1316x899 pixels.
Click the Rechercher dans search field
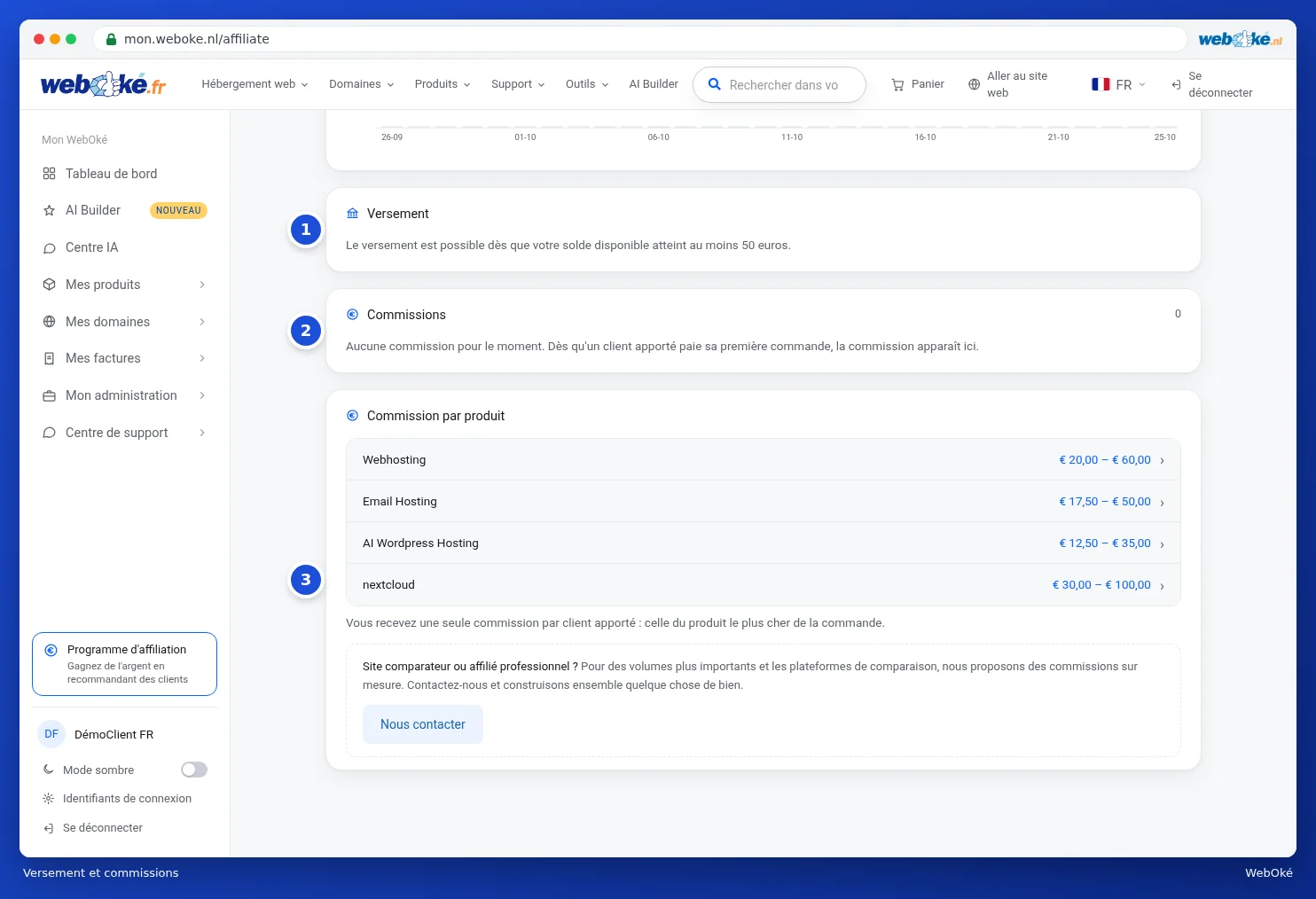[779, 85]
